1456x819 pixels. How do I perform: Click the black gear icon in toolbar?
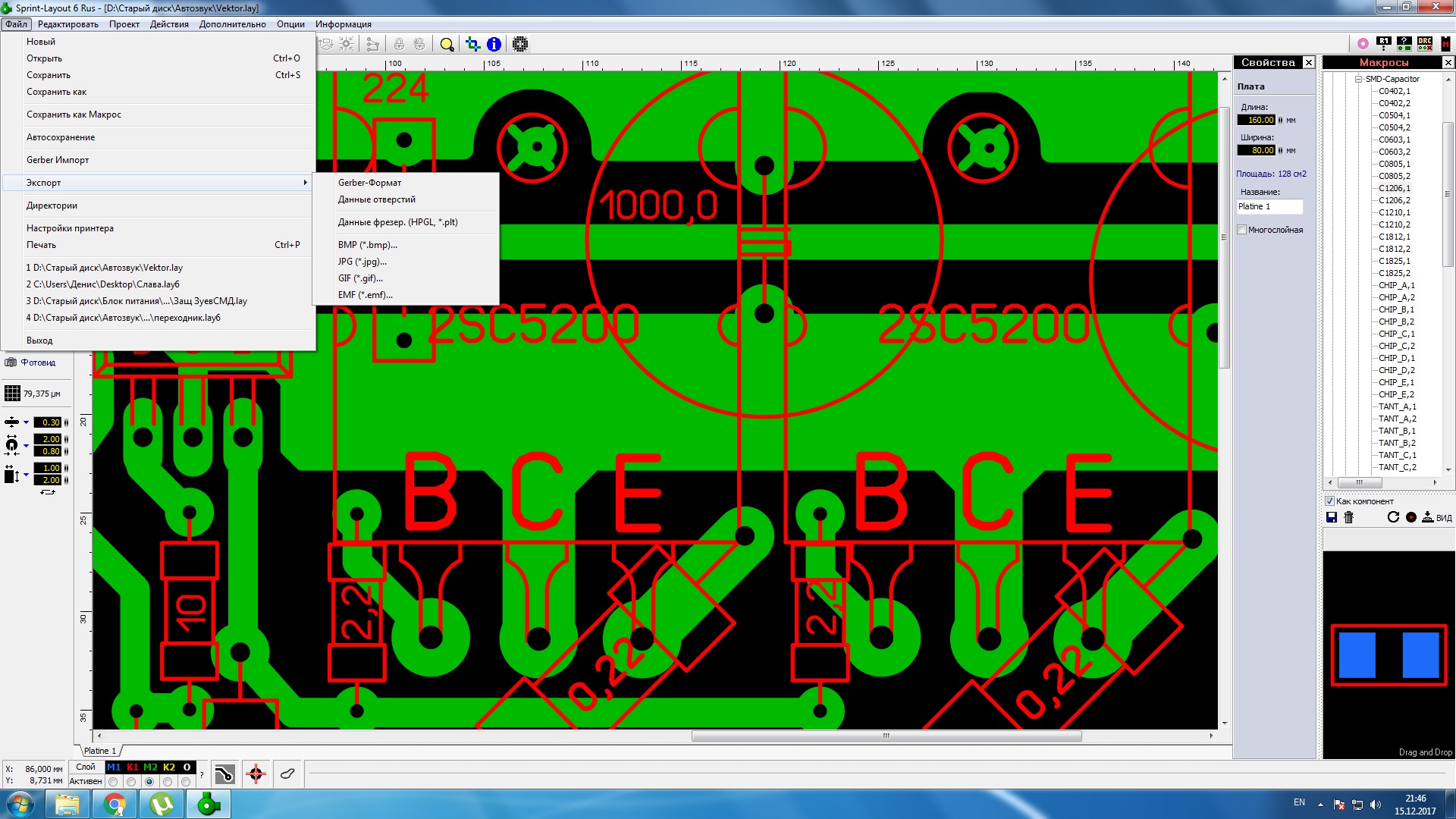[x=520, y=44]
